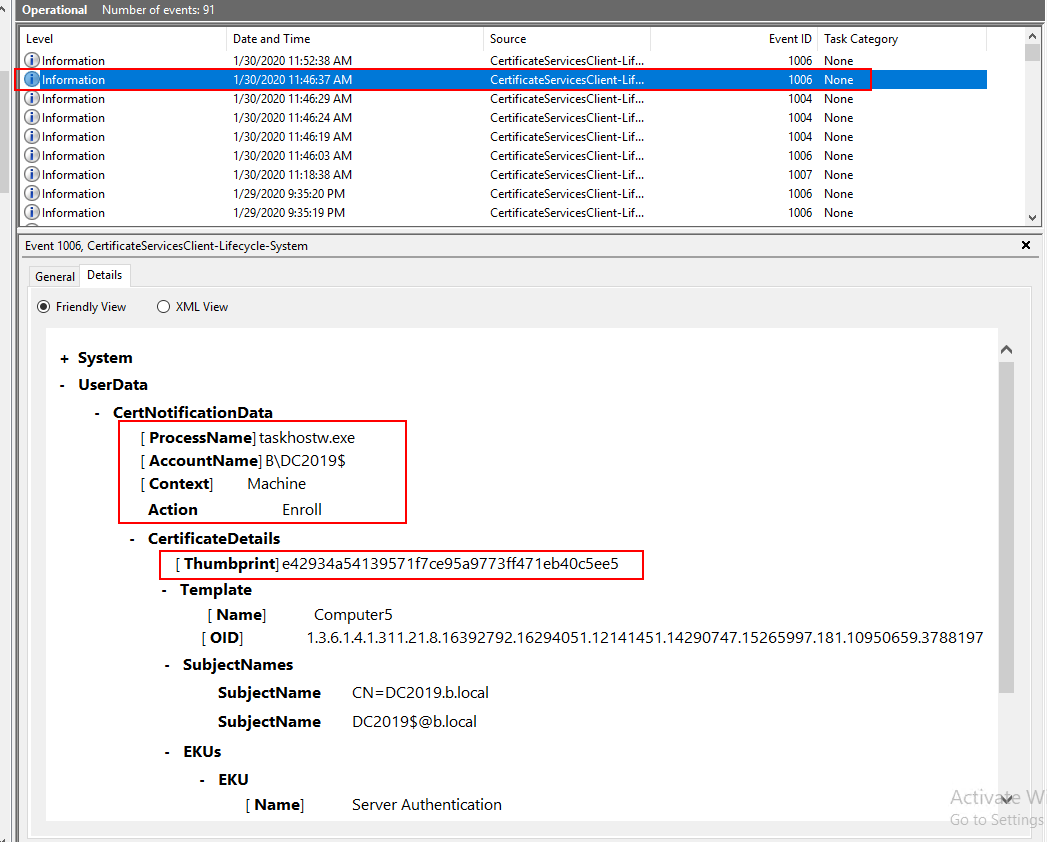Click info icon of 11:52:38 AM event
Image resolution: width=1047 pixels, height=842 pixels.
pyautogui.click(x=32, y=61)
